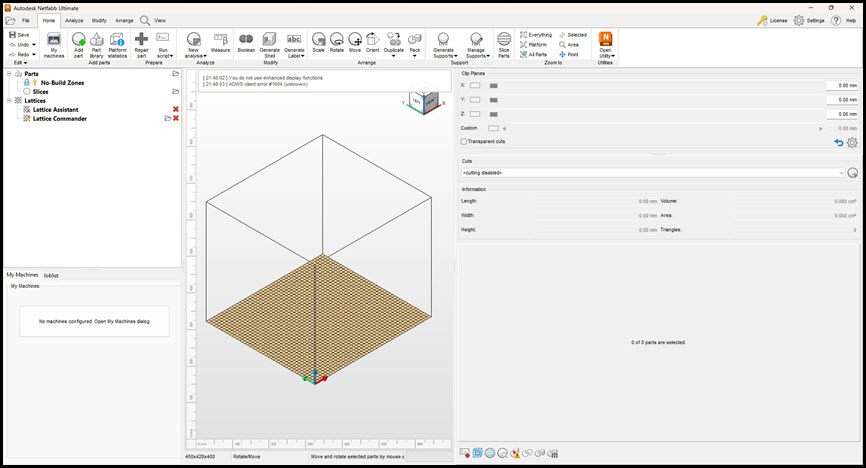Image resolution: width=866 pixels, height=468 pixels.
Task: Remove Lattice Assistant with red X
Action: tap(176, 109)
